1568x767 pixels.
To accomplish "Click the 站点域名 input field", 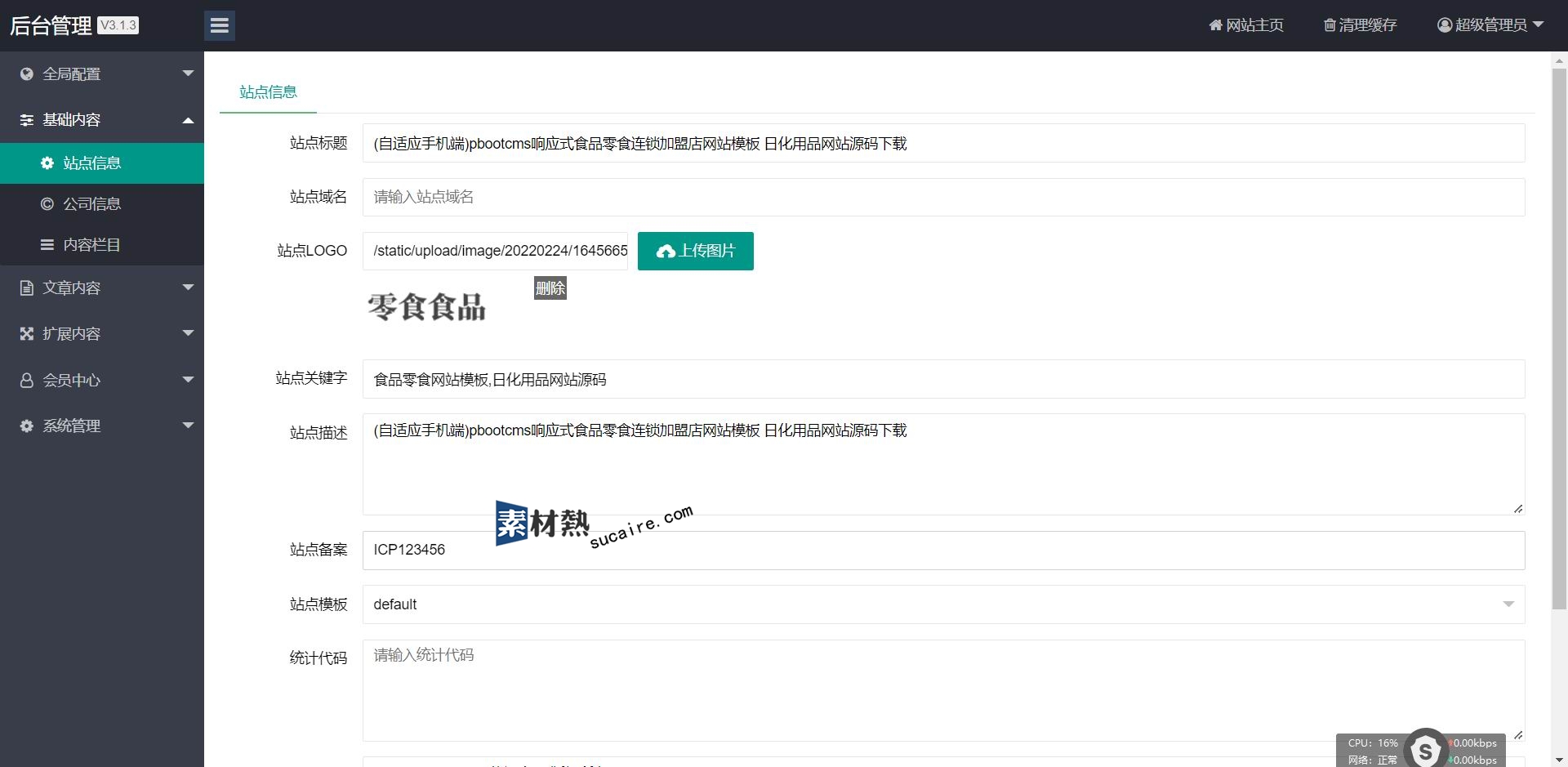I will [943, 197].
